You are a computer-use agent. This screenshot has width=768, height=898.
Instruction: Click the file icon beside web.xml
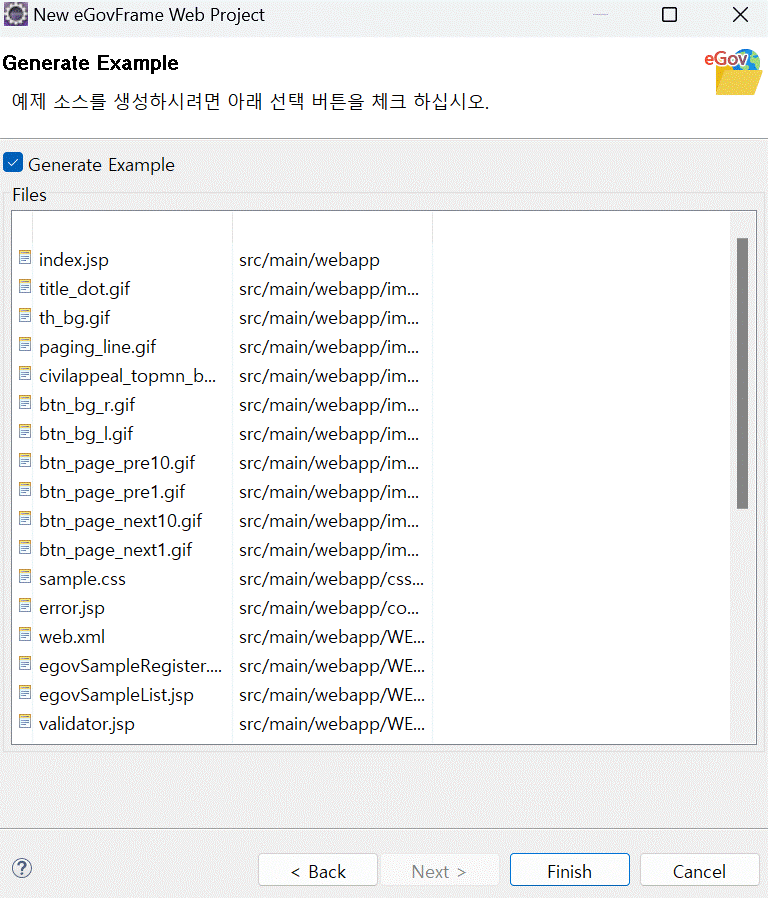pos(25,635)
